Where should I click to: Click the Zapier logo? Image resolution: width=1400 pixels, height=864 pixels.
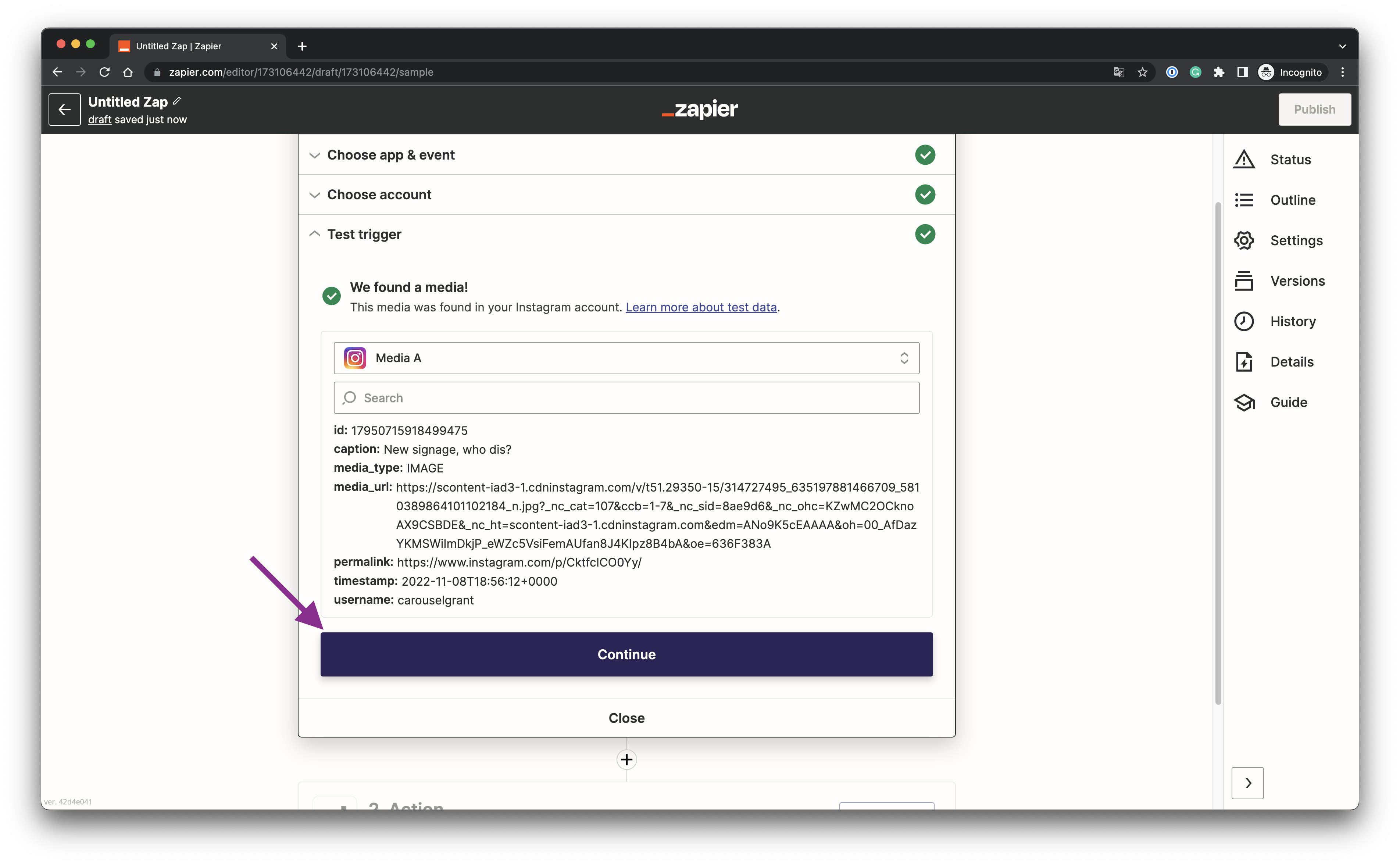point(700,109)
